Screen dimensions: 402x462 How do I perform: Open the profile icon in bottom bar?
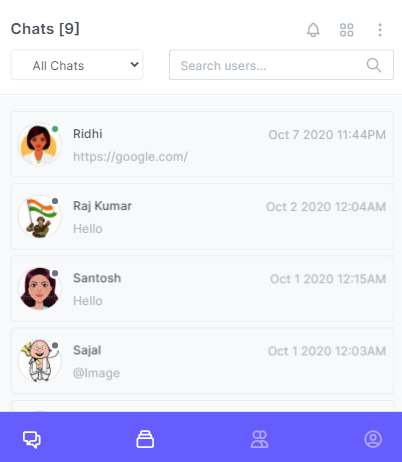click(x=373, y=439)
